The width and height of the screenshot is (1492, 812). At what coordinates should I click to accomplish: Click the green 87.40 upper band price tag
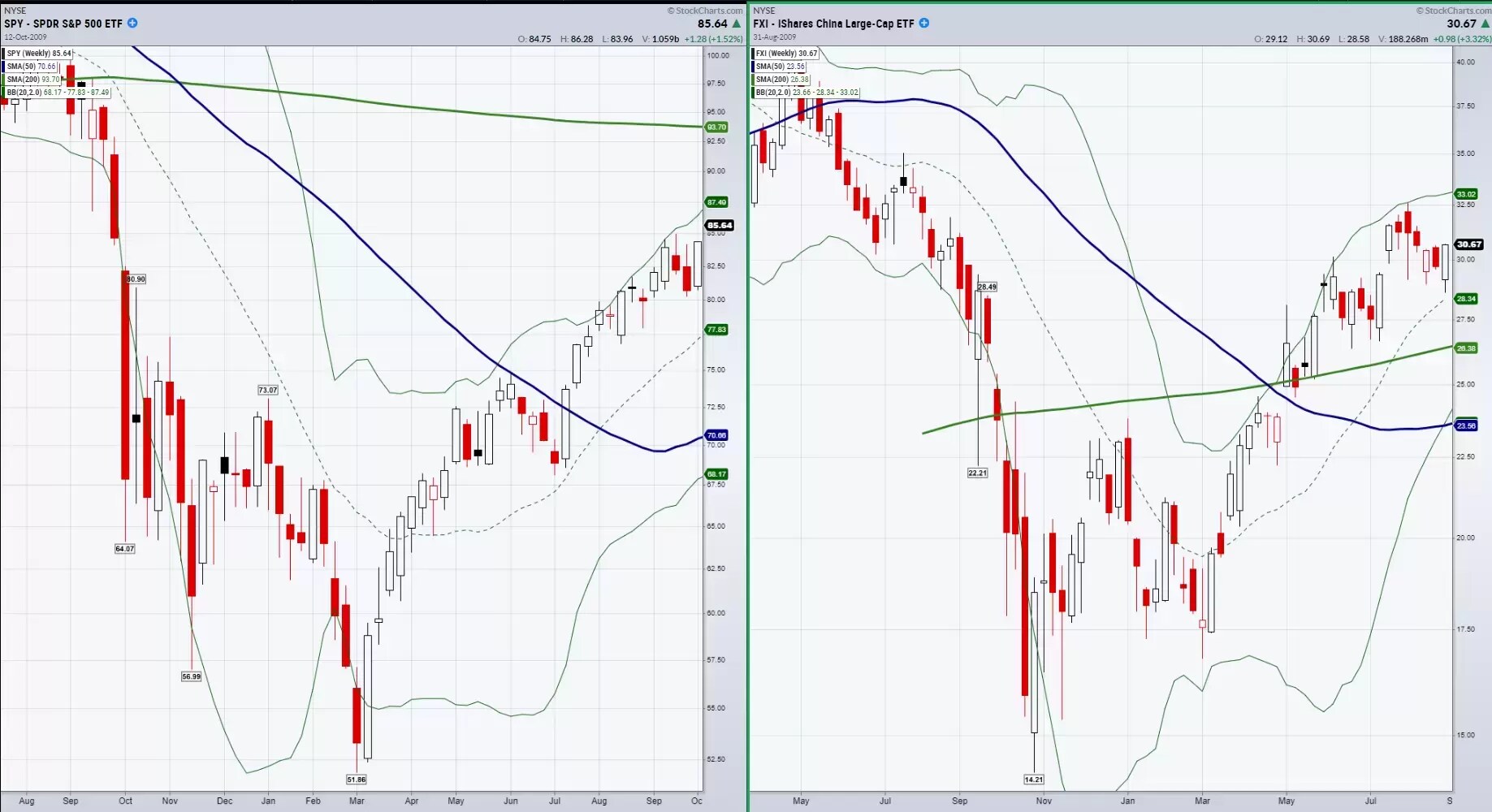point(716,202)
